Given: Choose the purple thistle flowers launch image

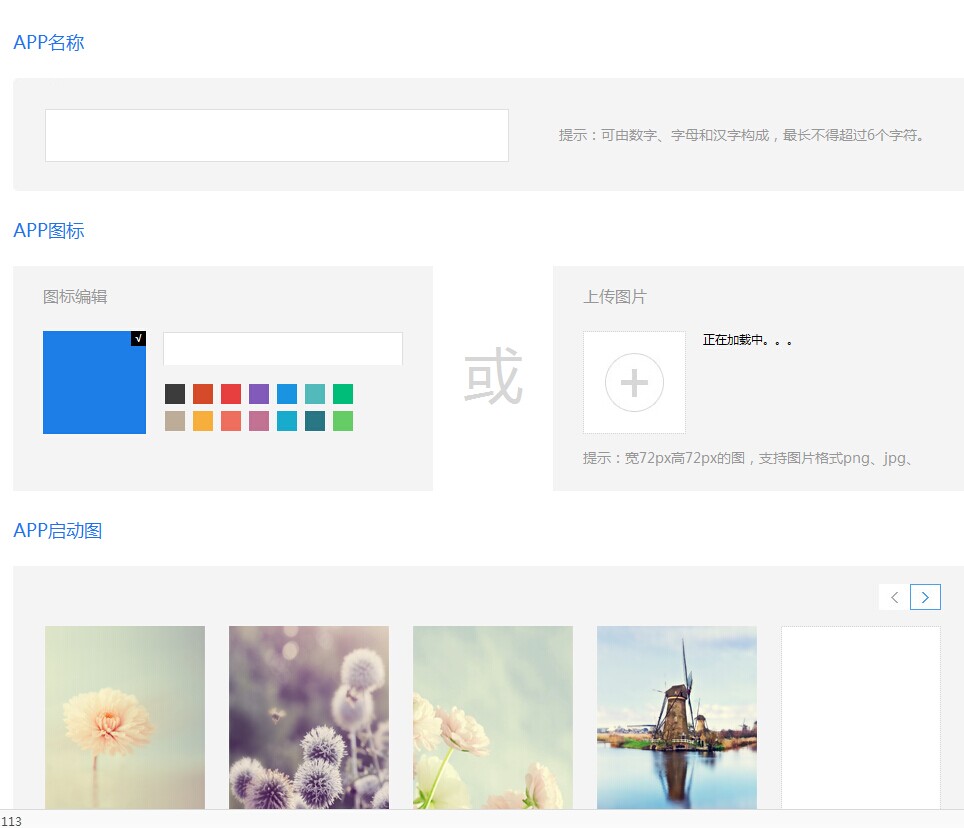Looking at the screenshot, I should click(x=309, y=717).
